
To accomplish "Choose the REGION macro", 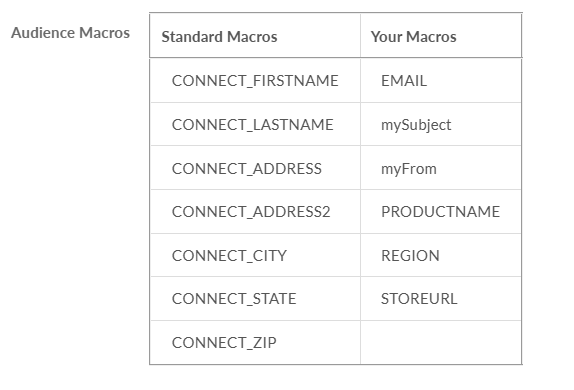I will click(x=410, y=256).
